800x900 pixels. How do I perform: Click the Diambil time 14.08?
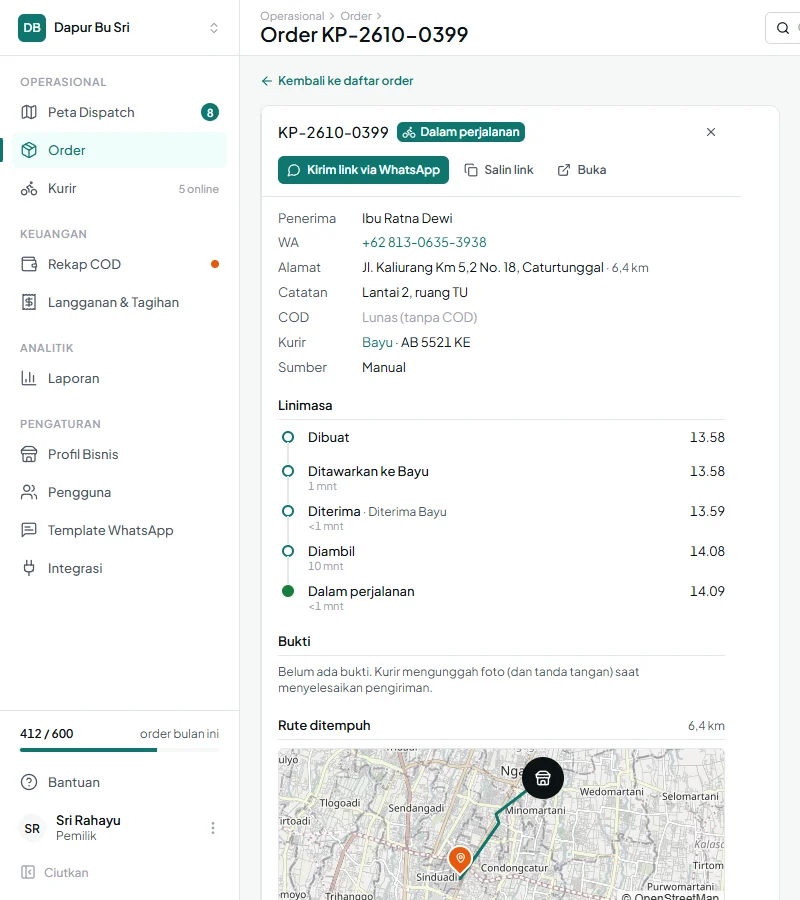(x=707, y=551)
